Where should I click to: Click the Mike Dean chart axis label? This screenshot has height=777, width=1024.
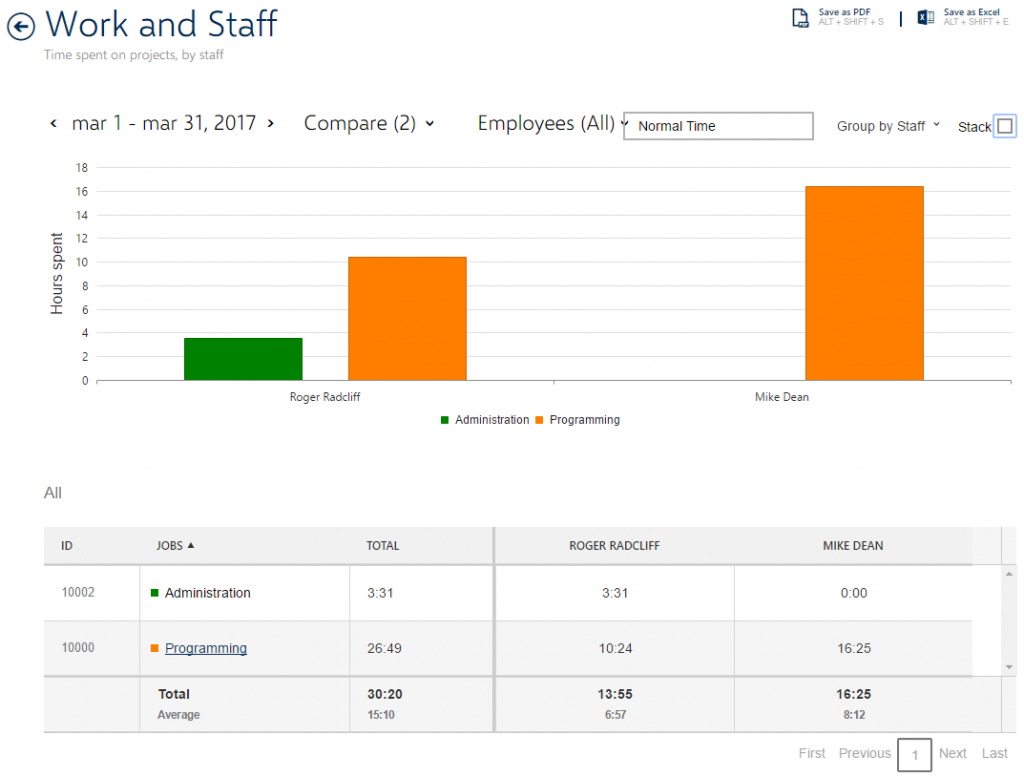pos(782,397)
